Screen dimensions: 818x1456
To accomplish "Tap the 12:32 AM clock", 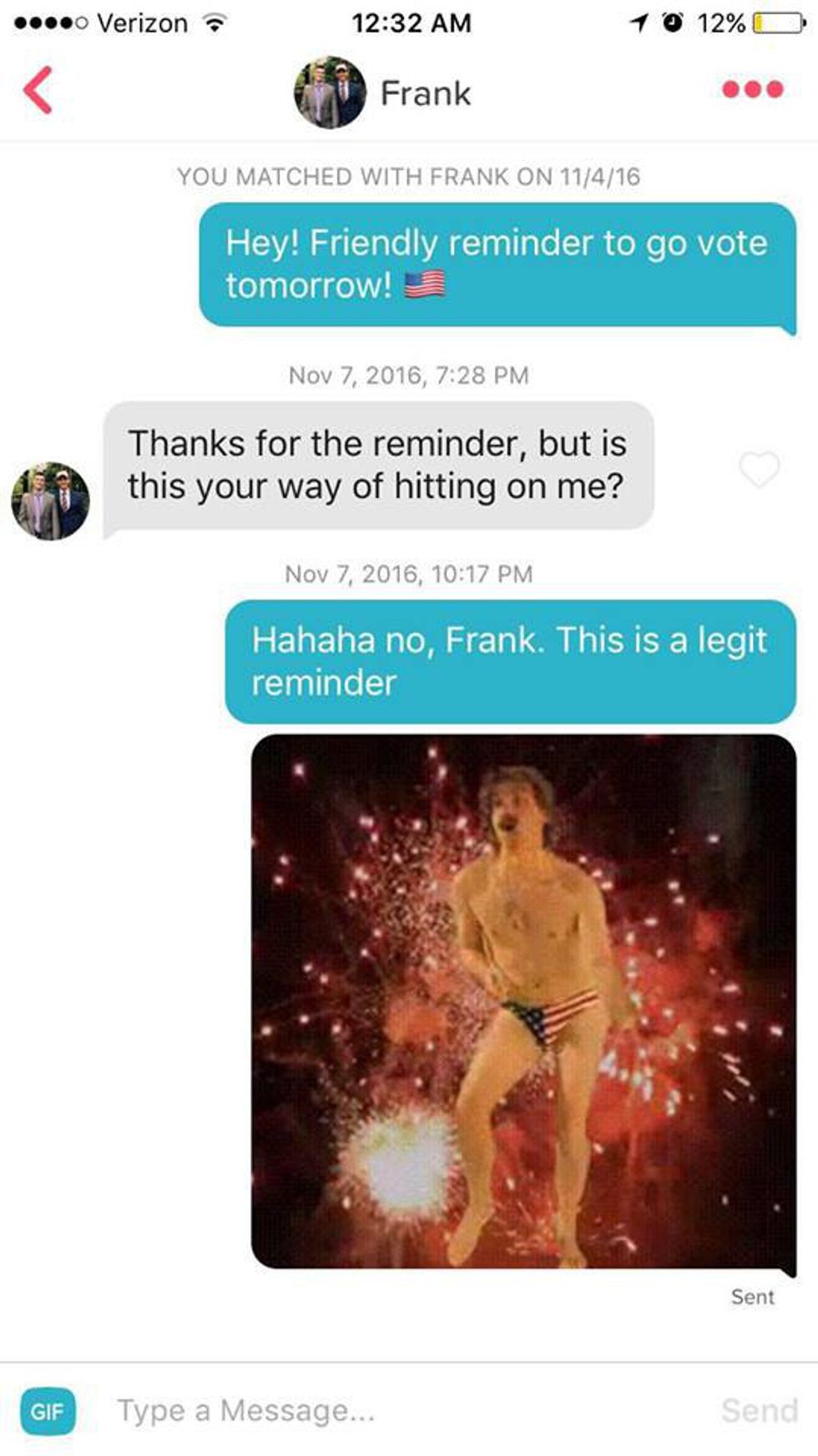I will (x=412, y=23).
